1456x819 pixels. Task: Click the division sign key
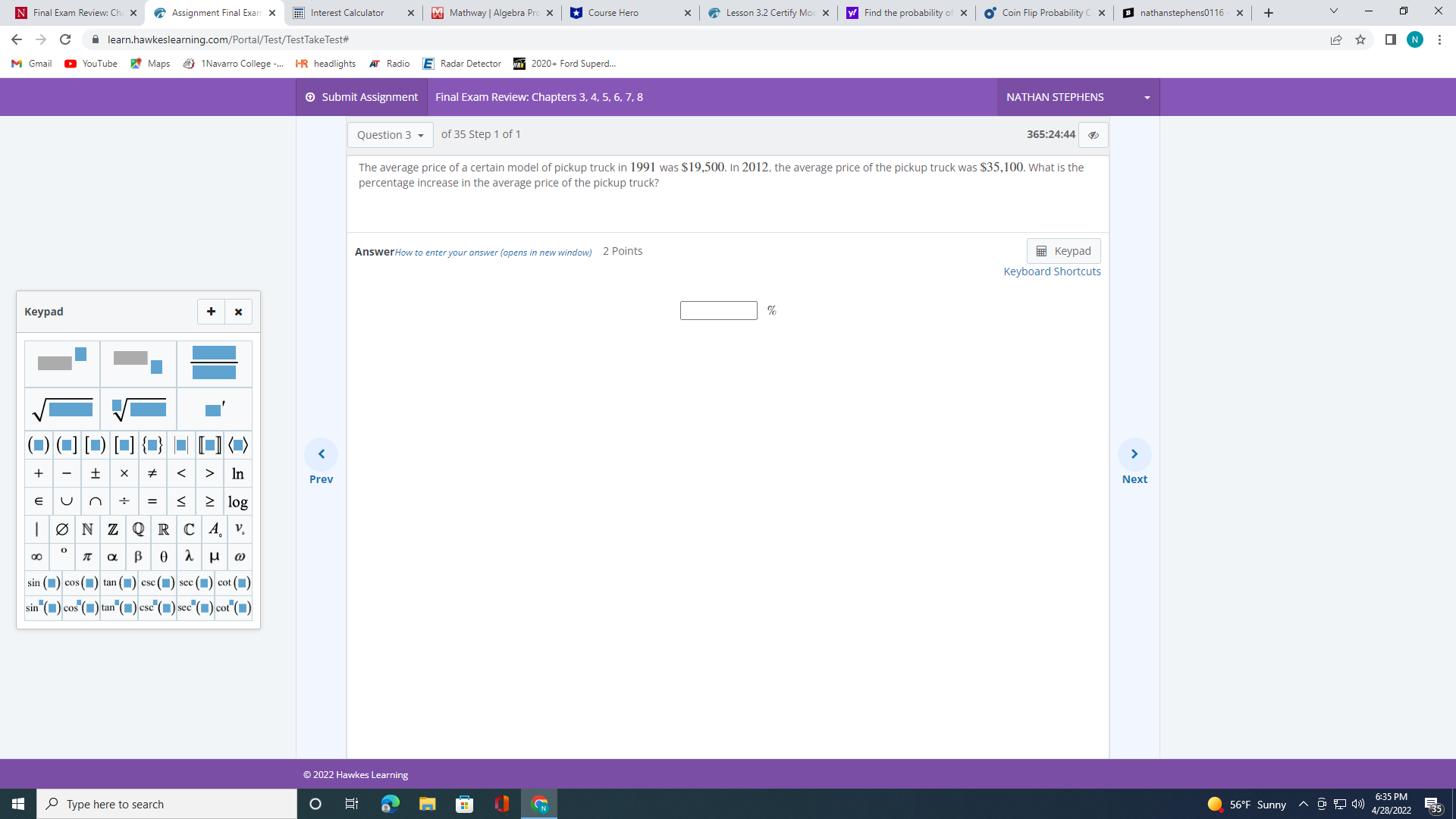point(124,501)
